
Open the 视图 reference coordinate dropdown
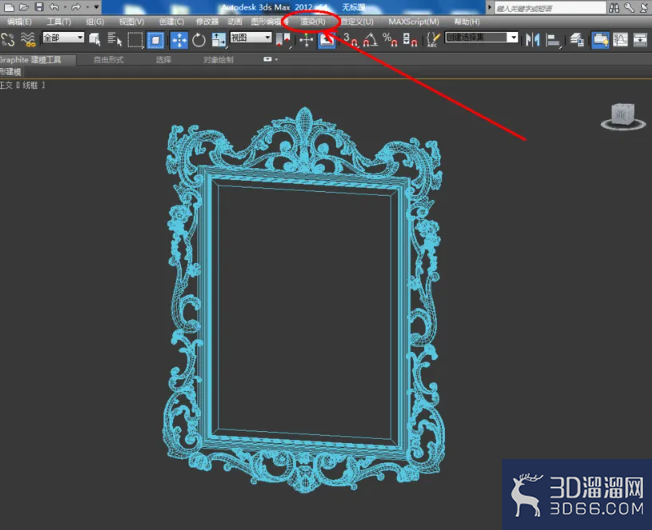[251, 38]
